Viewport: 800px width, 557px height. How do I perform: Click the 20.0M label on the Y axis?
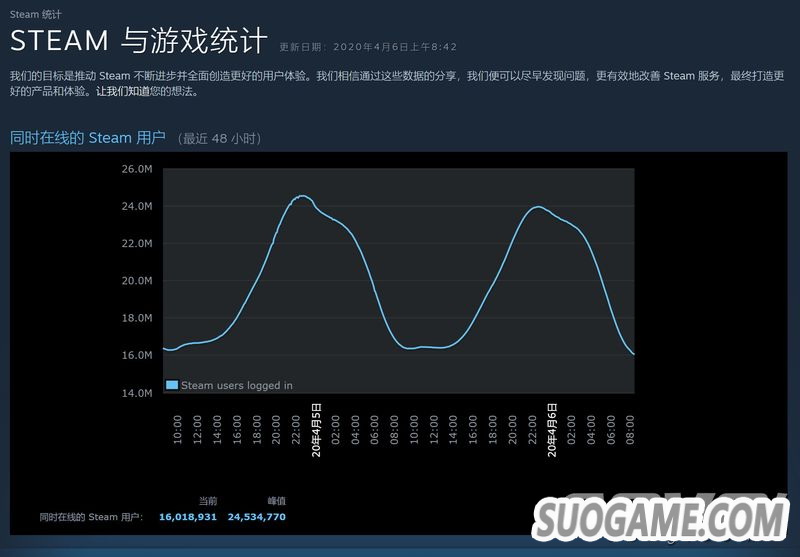(x=136, y=281)
